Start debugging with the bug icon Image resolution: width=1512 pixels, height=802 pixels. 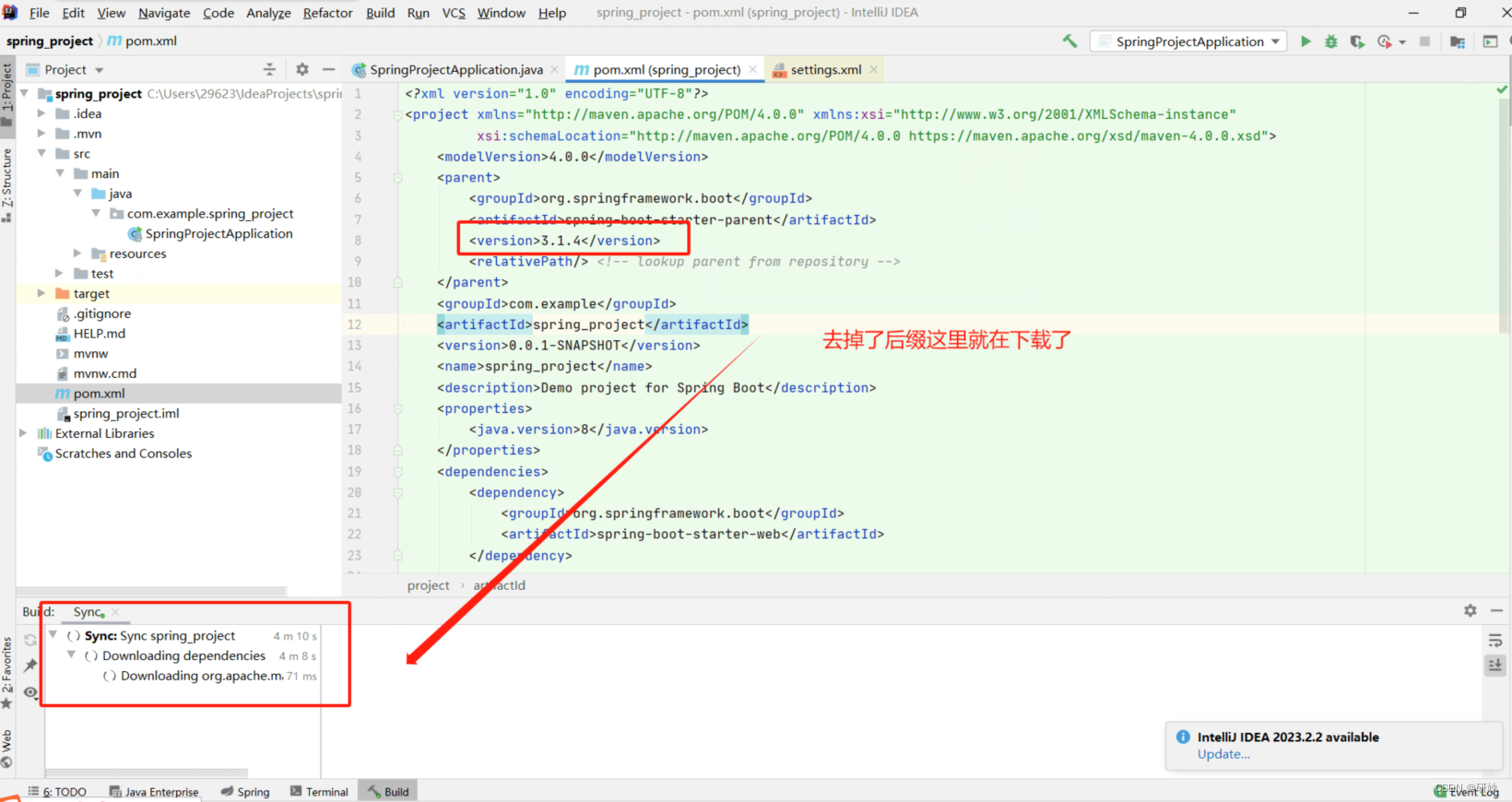tap(1331, 41)
